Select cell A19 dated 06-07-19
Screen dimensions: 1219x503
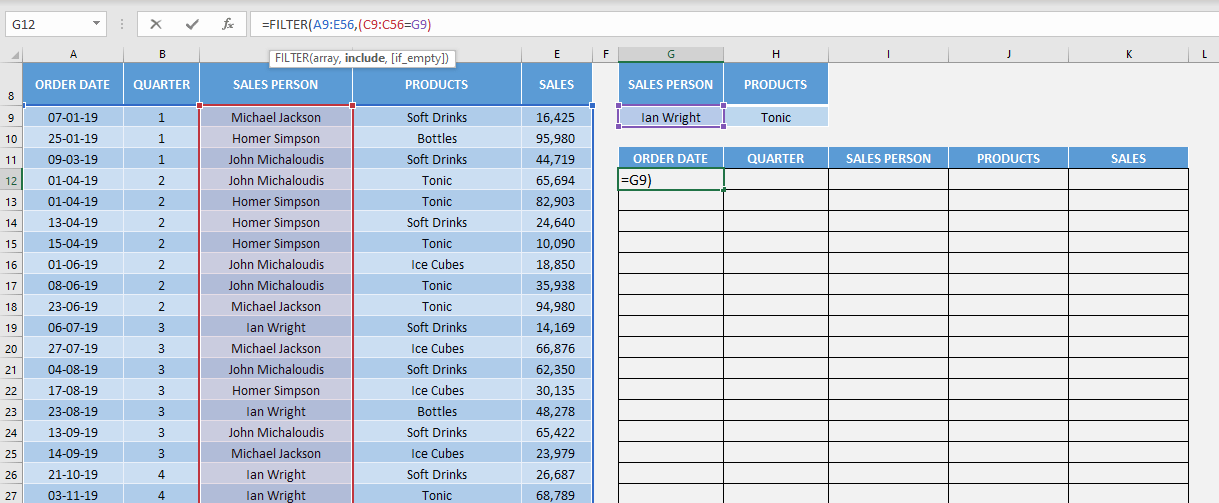(x=73, y=328)
